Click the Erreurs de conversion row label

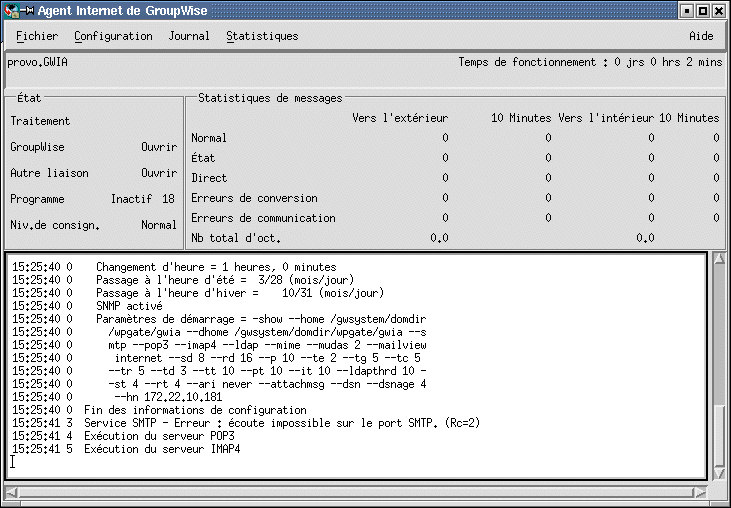click(x=254, y=198)
